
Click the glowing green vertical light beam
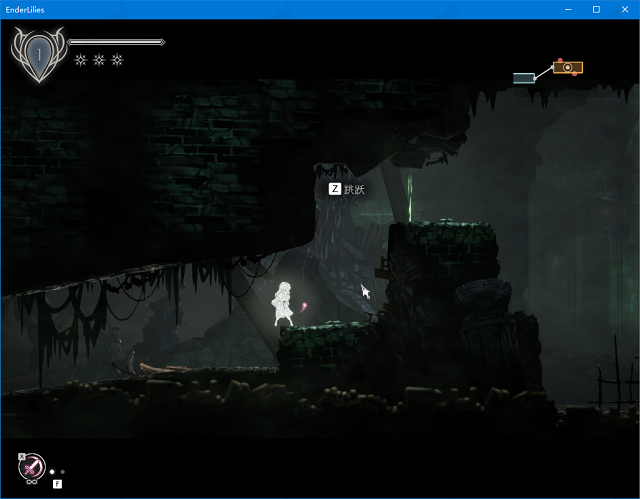pyautogui.click(x=410, y=197)
